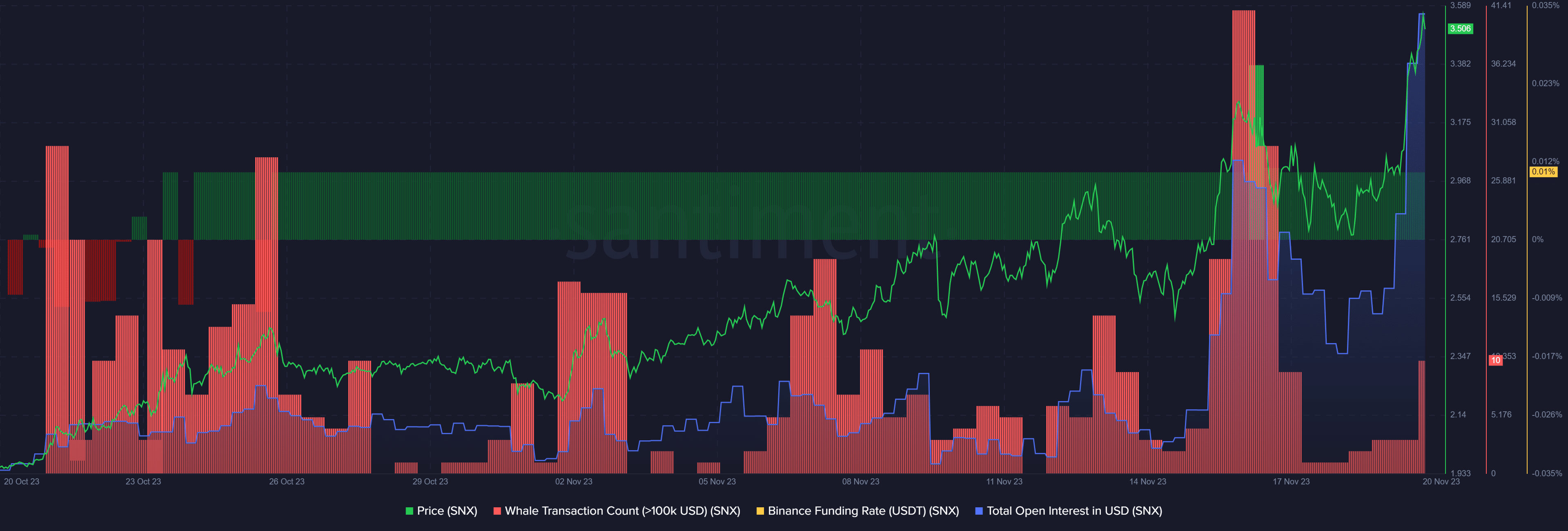Click the 2.14 price axis value
Viewport: 1568px width, 531px height.
tap(1458, 415)
